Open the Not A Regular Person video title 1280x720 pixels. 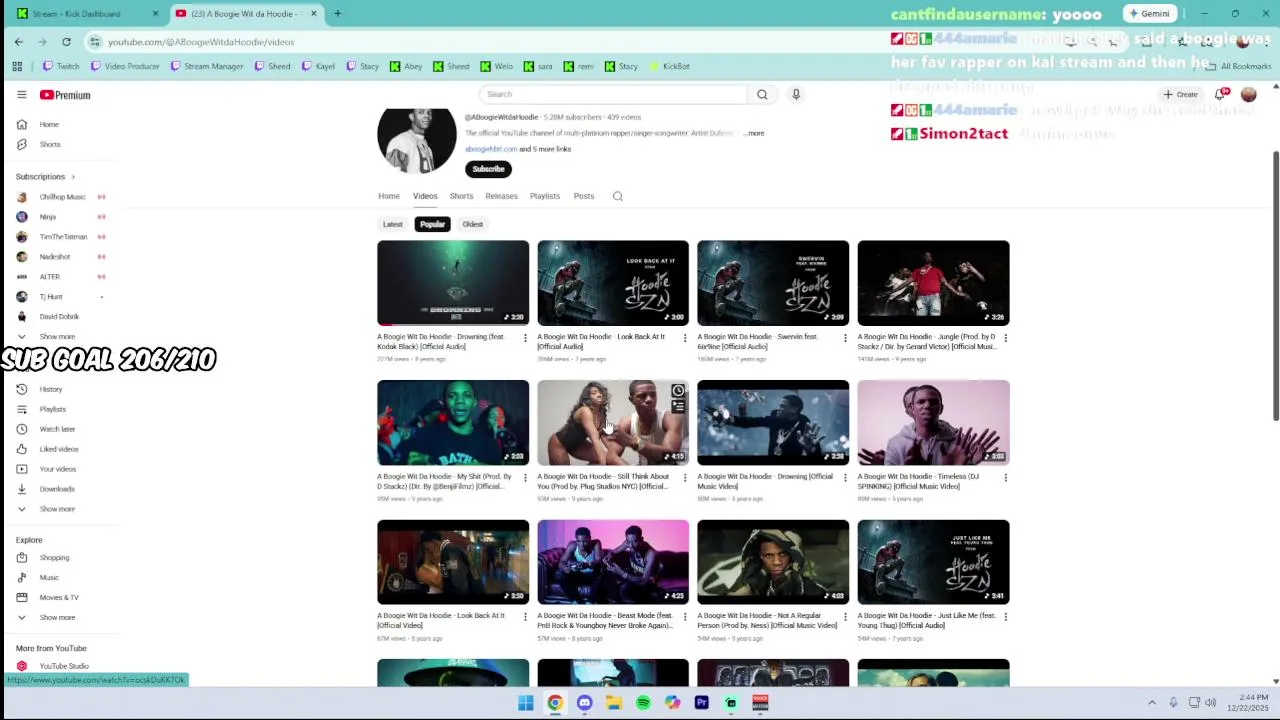coord(767,621)
